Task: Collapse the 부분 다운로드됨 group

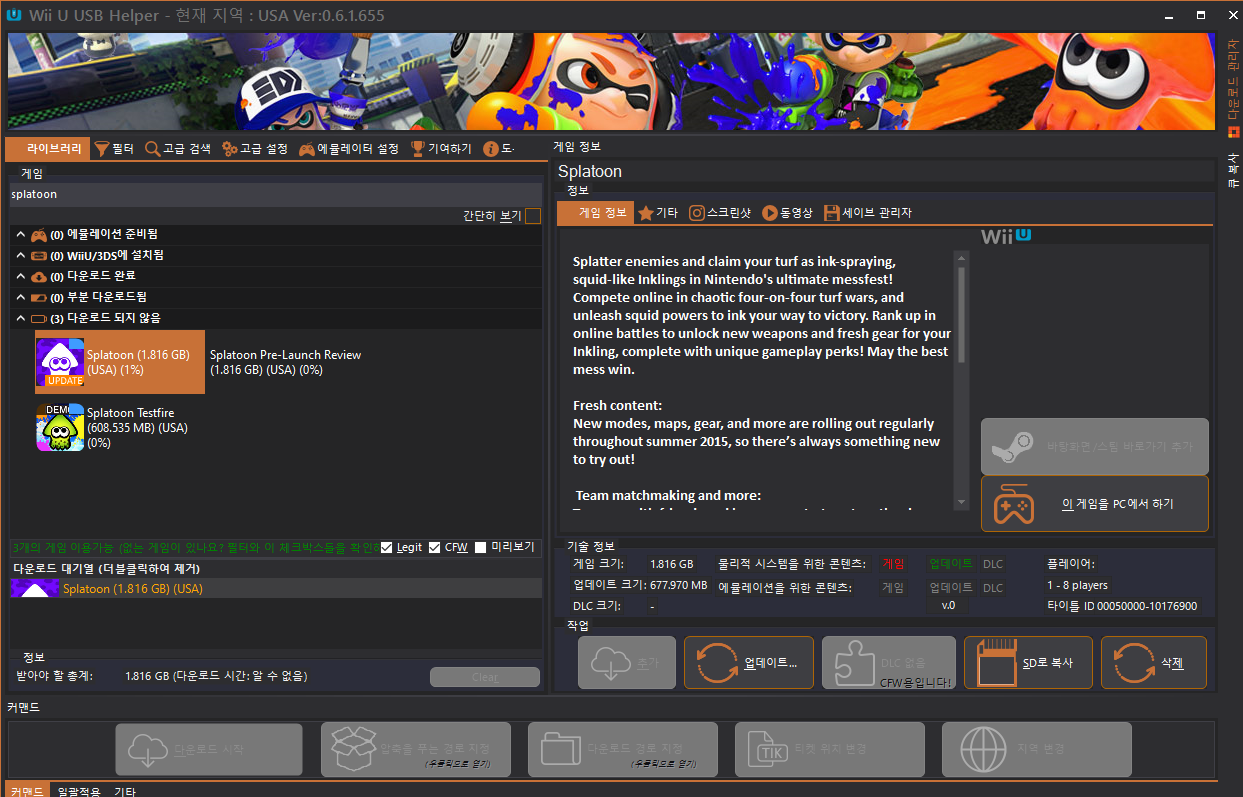Action: (x=19, y=297)
